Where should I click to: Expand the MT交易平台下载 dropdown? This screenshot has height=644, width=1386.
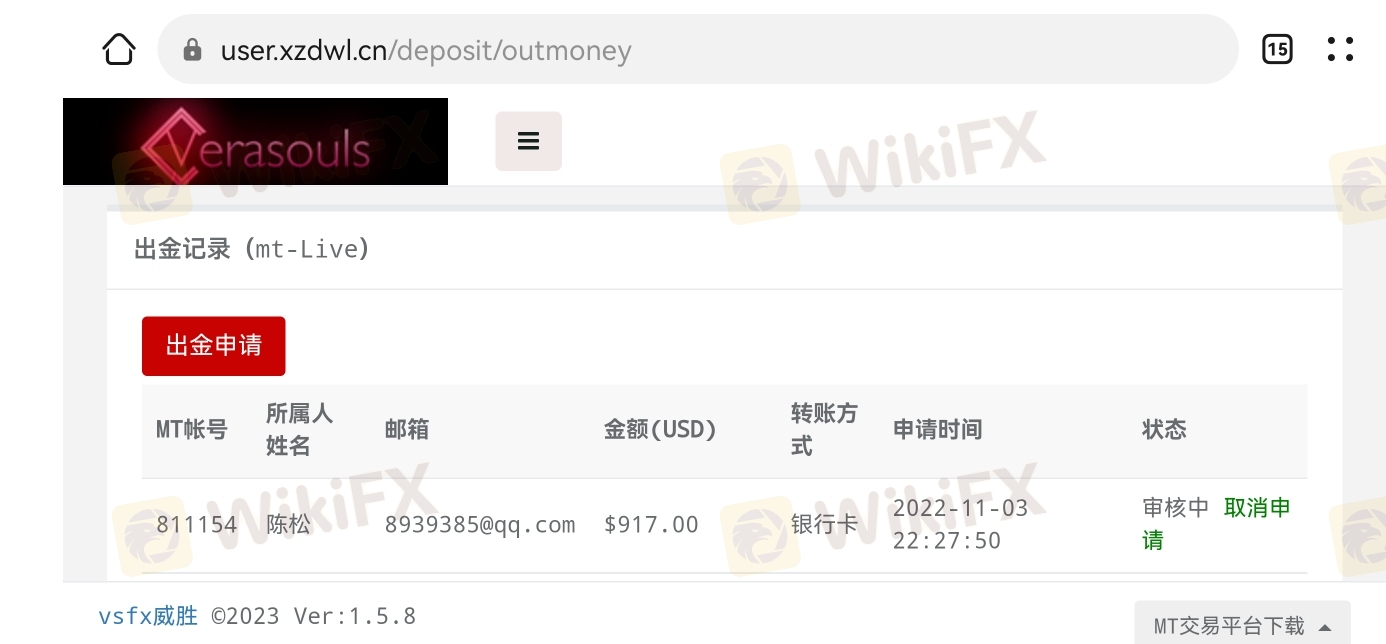click(x=1242, y=624)
